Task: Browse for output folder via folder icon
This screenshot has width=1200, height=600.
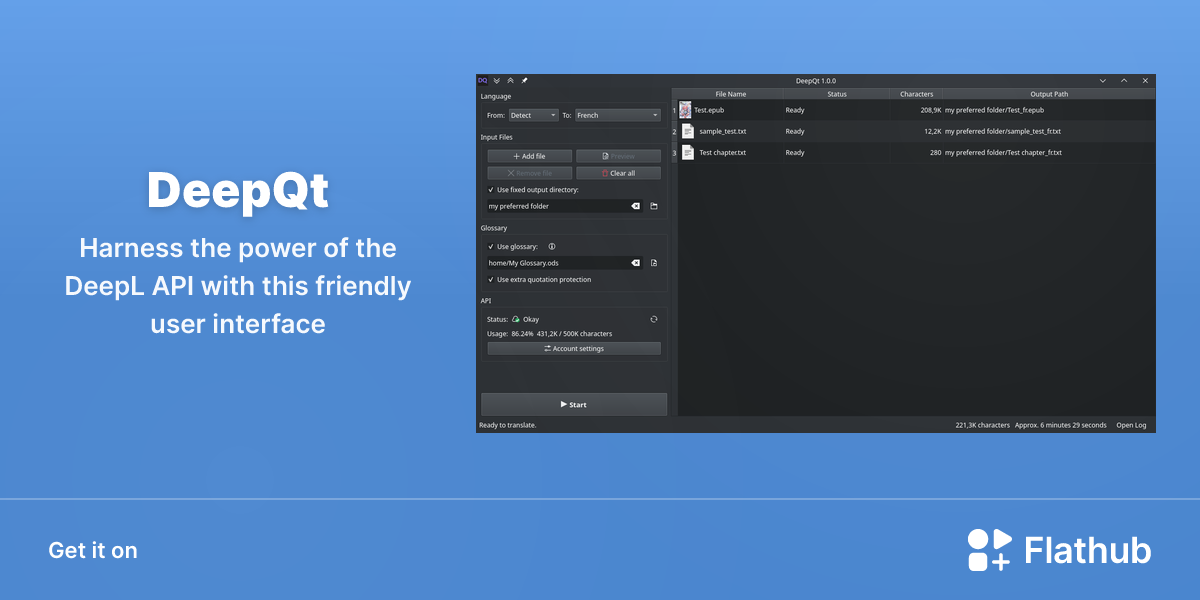Action: pyautogui.click(x=654, y=206)
